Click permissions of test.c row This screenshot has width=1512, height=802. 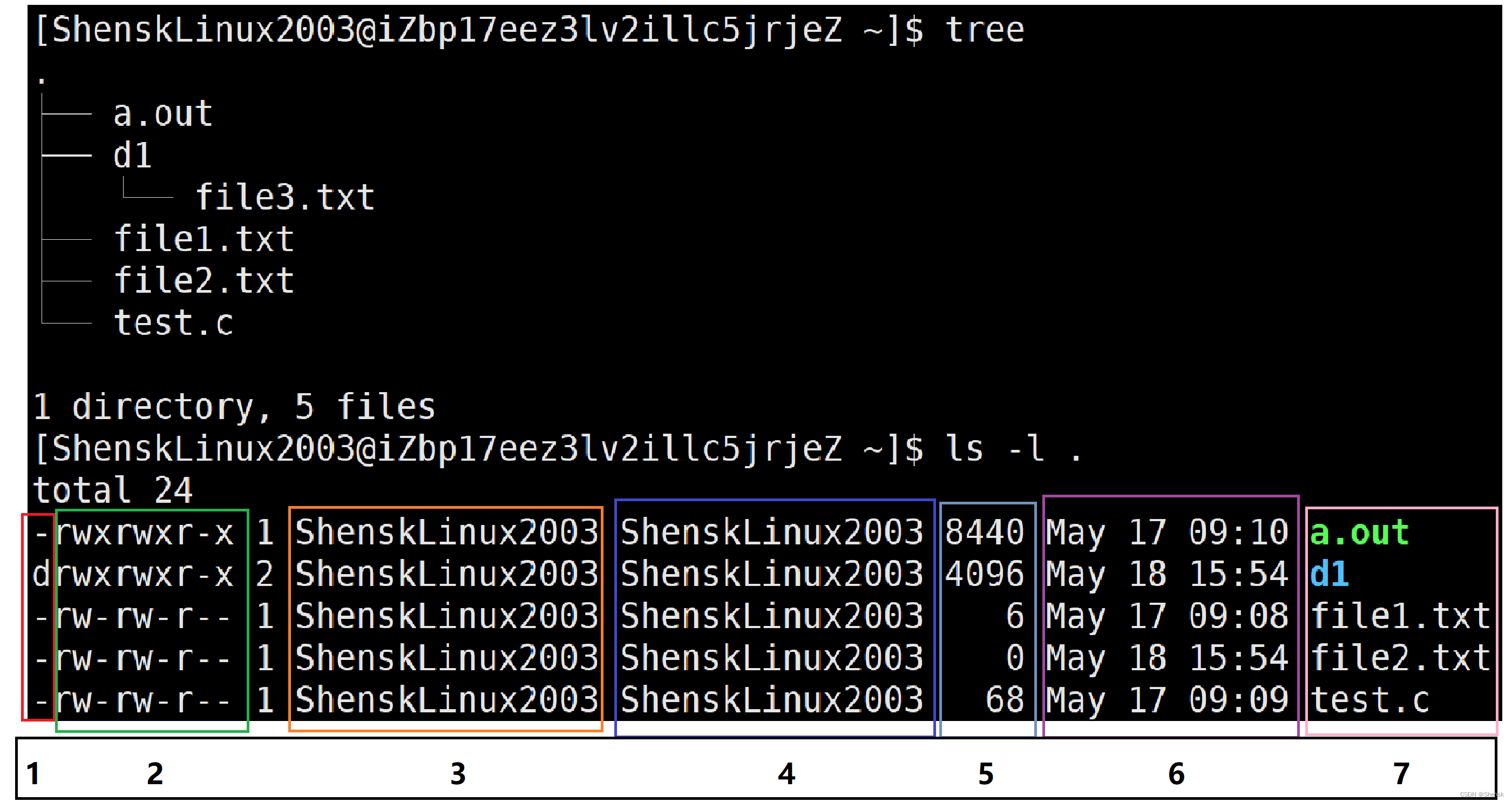pyautogui.click(x=134, y=700)
